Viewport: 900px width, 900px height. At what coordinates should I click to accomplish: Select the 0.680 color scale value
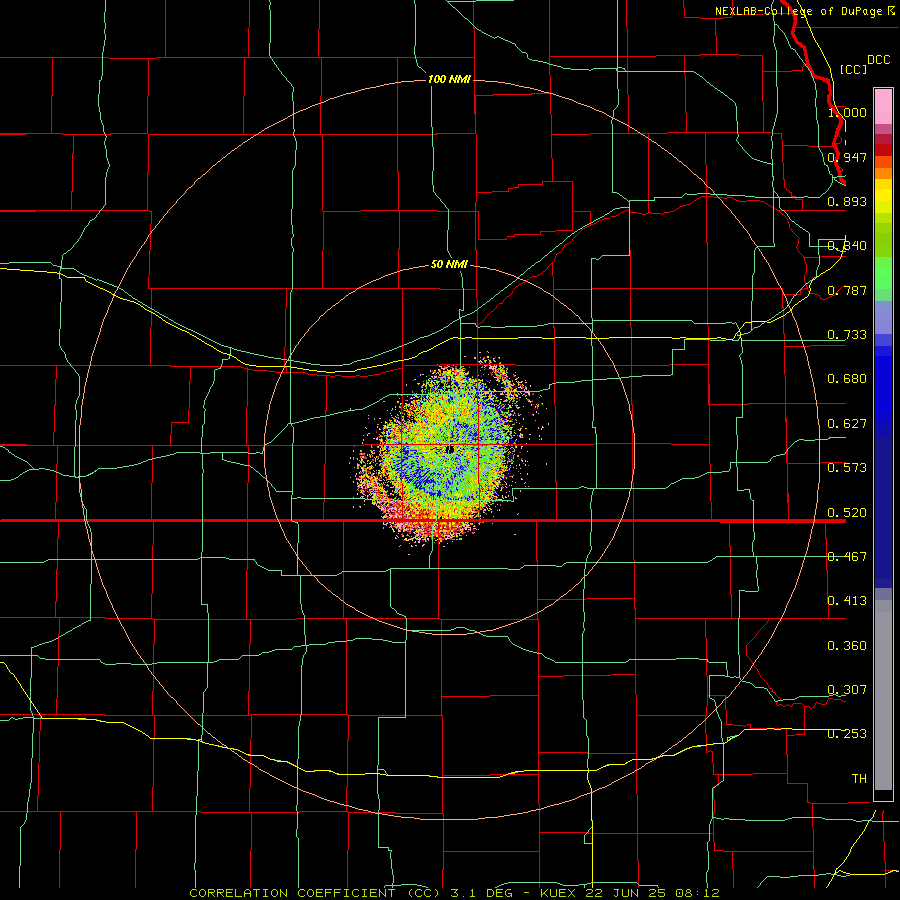847,379
